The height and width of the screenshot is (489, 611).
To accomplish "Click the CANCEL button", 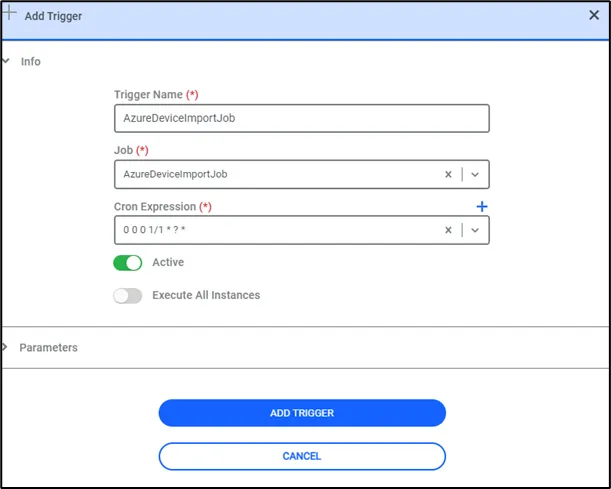I will pyautogui.click(x=302, y=456).
